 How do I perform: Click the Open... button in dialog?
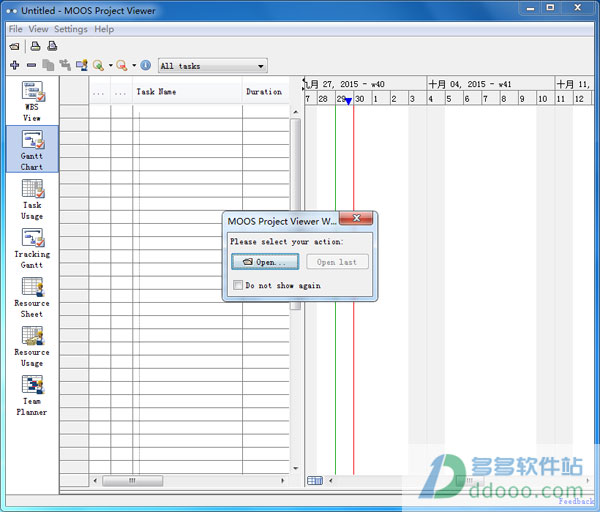(265, 262)
